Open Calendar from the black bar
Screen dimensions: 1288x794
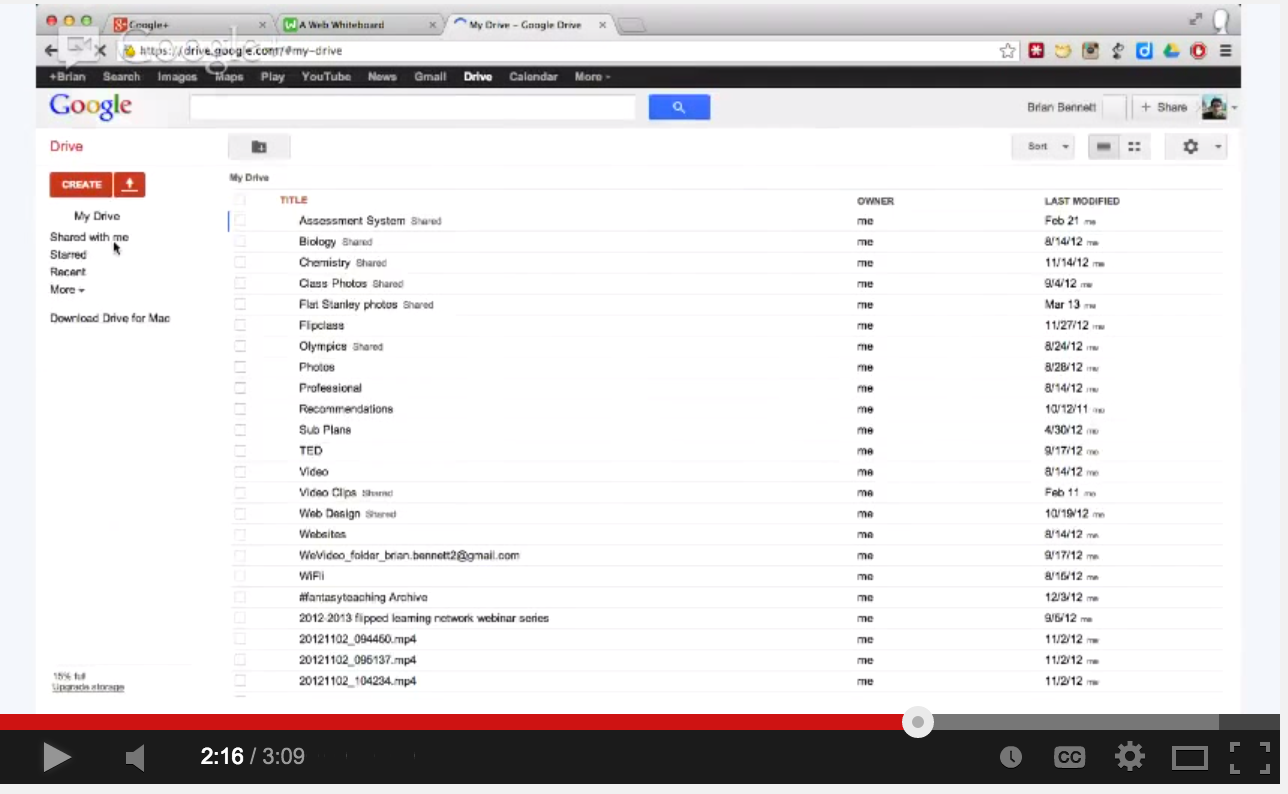click(533, 76)
